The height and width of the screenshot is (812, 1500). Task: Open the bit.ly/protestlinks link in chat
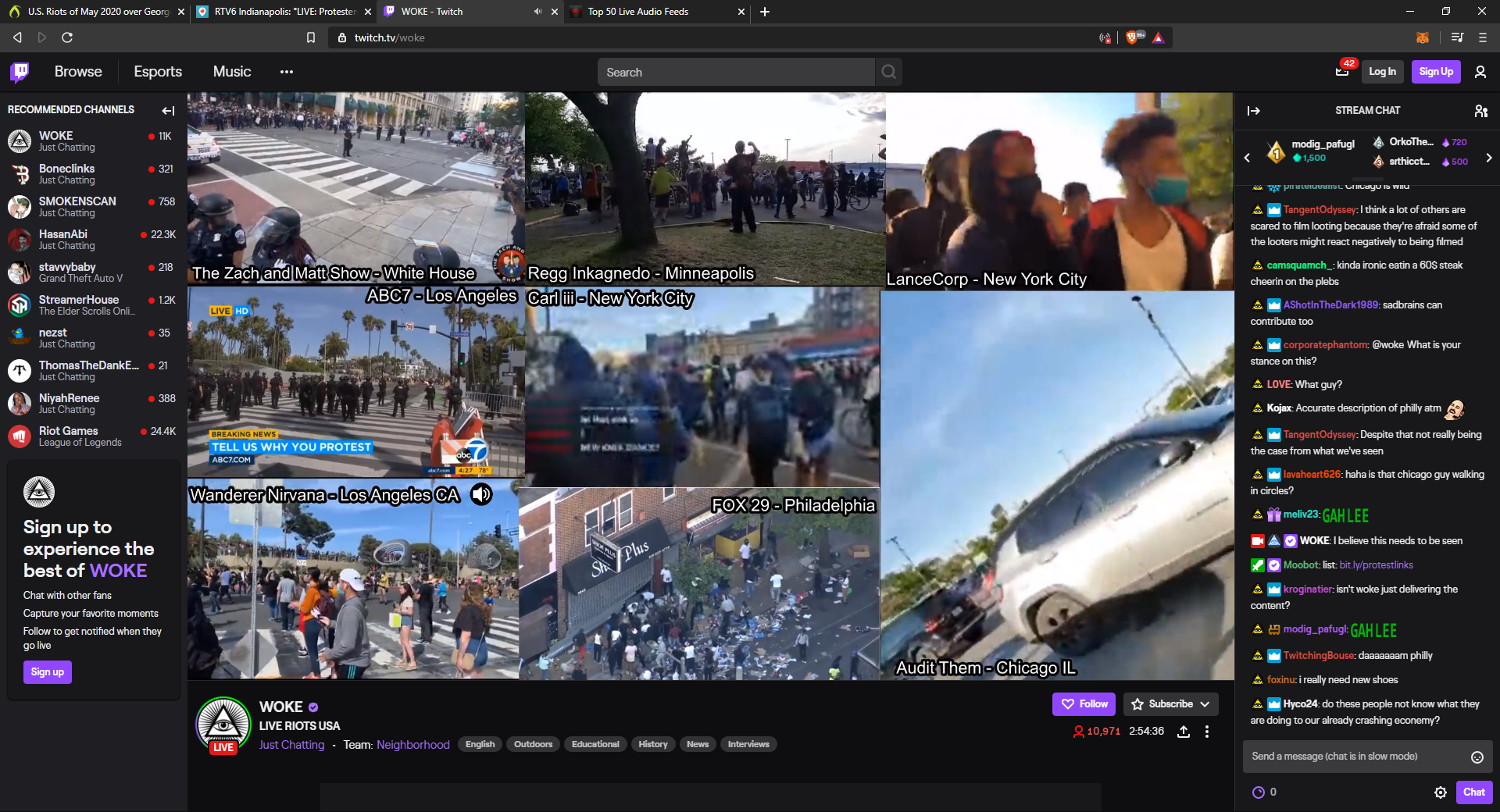pyautogui.click(x=1376, y=565)
